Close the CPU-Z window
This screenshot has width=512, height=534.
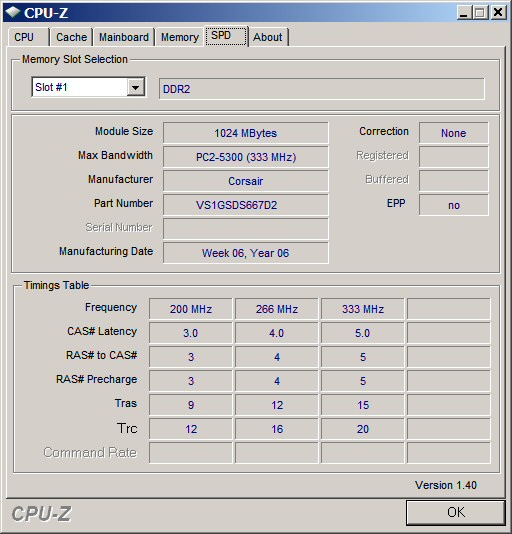[498, 13]
